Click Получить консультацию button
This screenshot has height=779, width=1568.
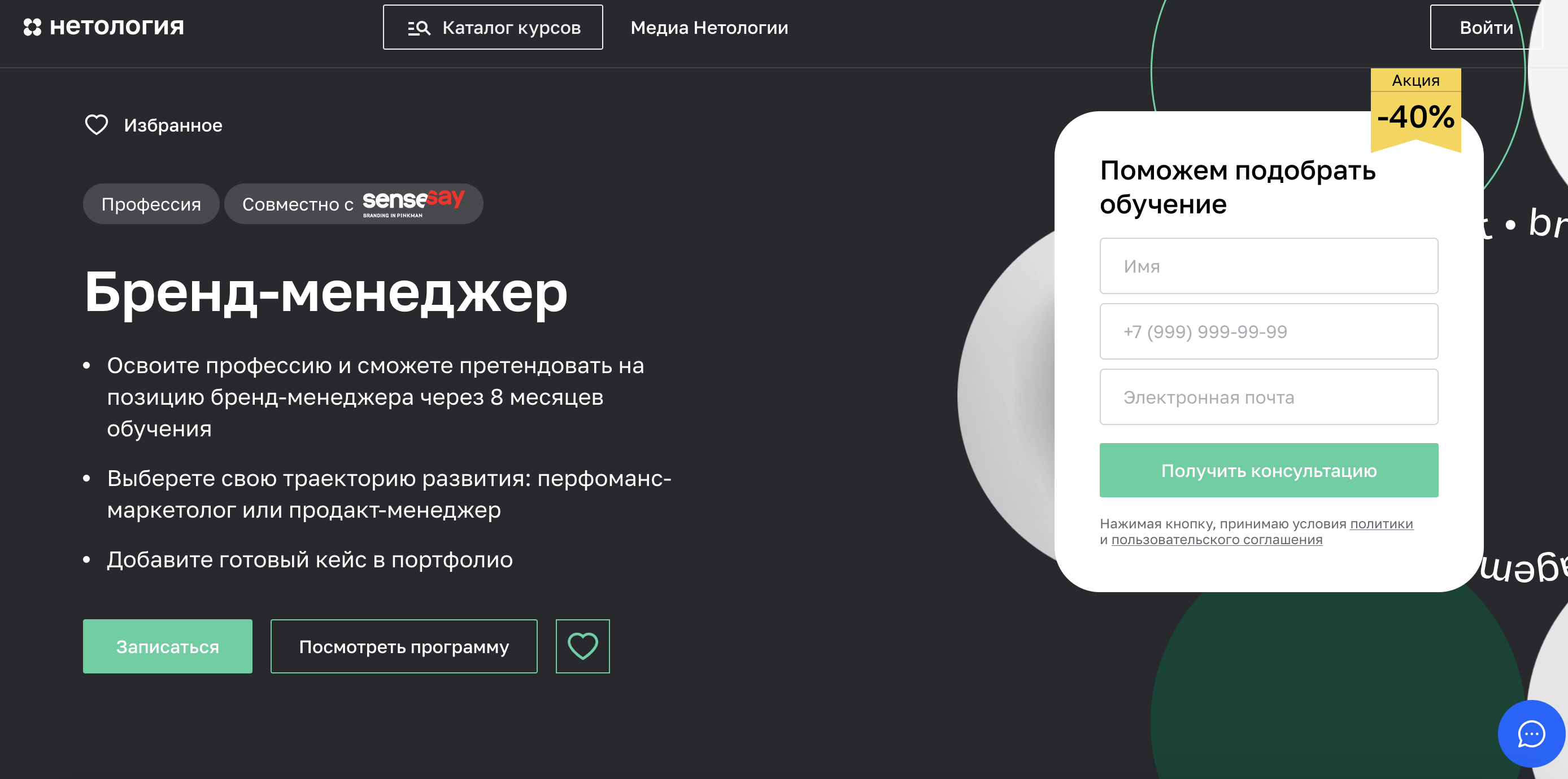1269,470
